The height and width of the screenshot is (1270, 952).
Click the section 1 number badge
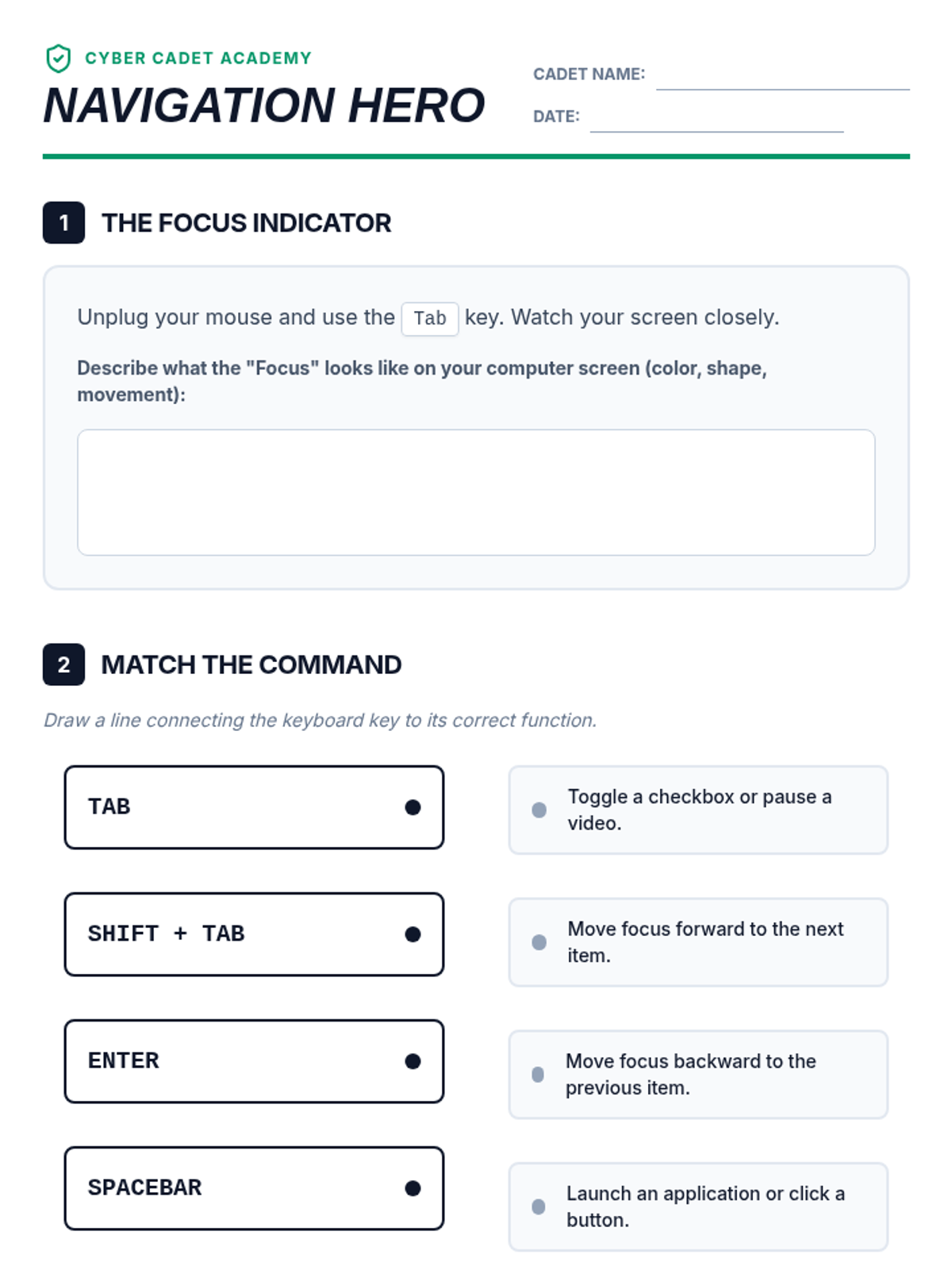click(x=63, y=223)
